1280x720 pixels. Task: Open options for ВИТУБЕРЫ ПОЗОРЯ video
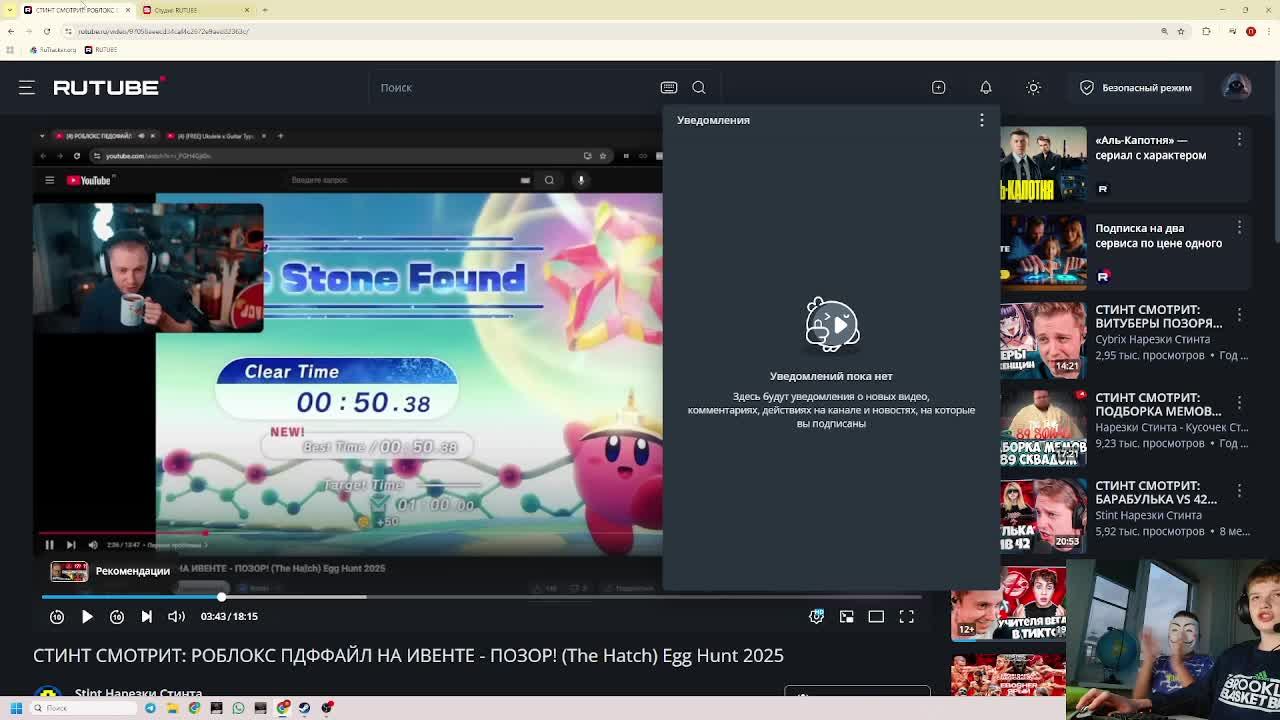click(x=1239, y=315)
